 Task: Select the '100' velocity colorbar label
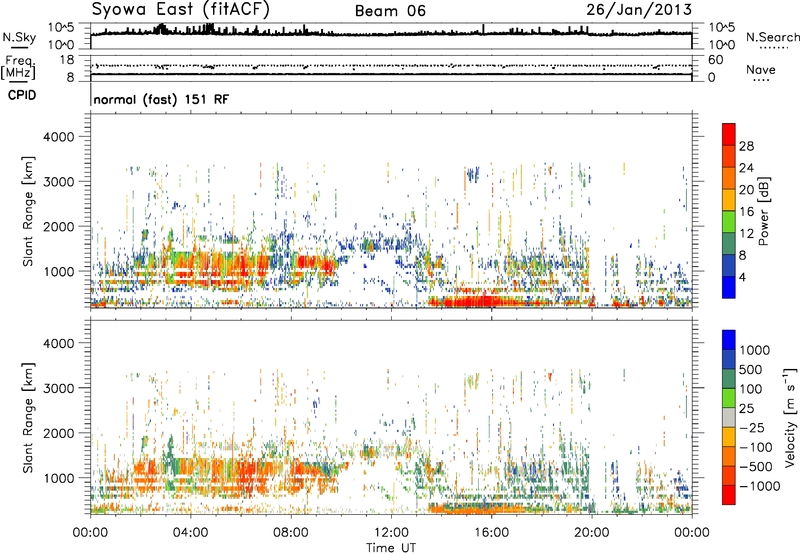(751, 389)
